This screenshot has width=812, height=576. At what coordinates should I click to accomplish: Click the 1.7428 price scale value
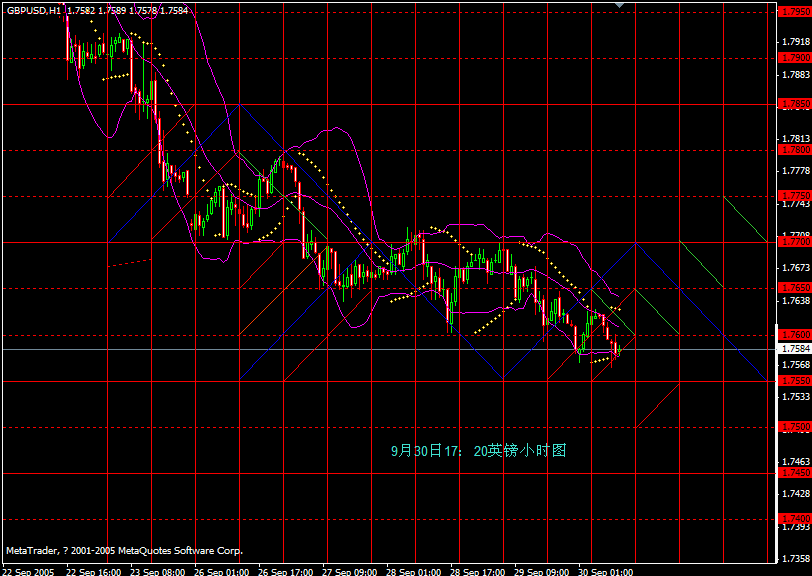(796, 494)
